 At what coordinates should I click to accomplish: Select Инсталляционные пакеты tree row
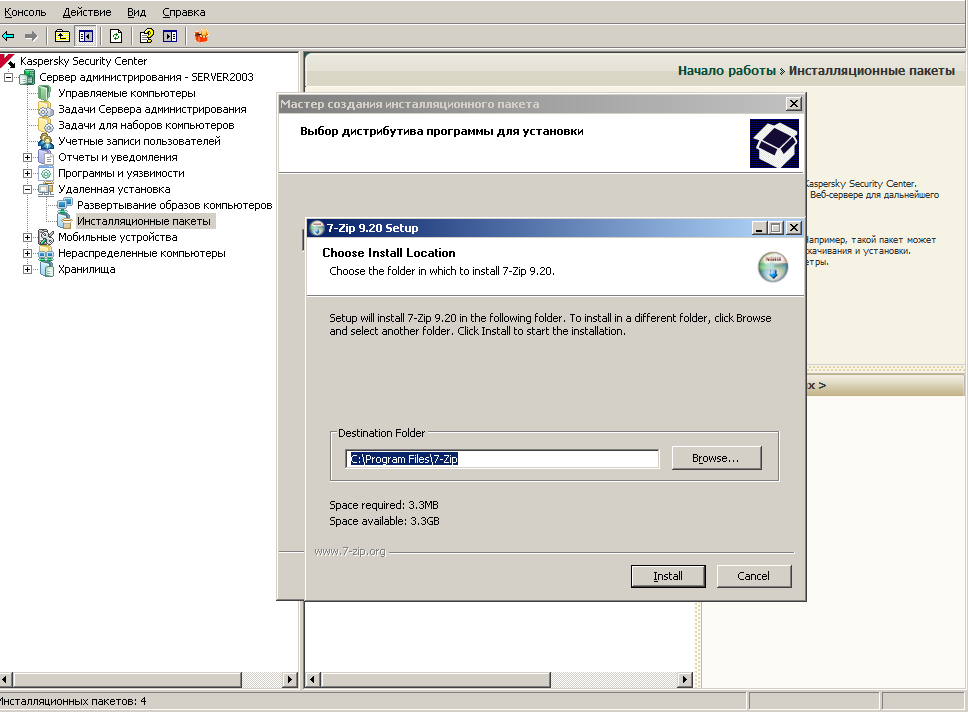point(144,221)
